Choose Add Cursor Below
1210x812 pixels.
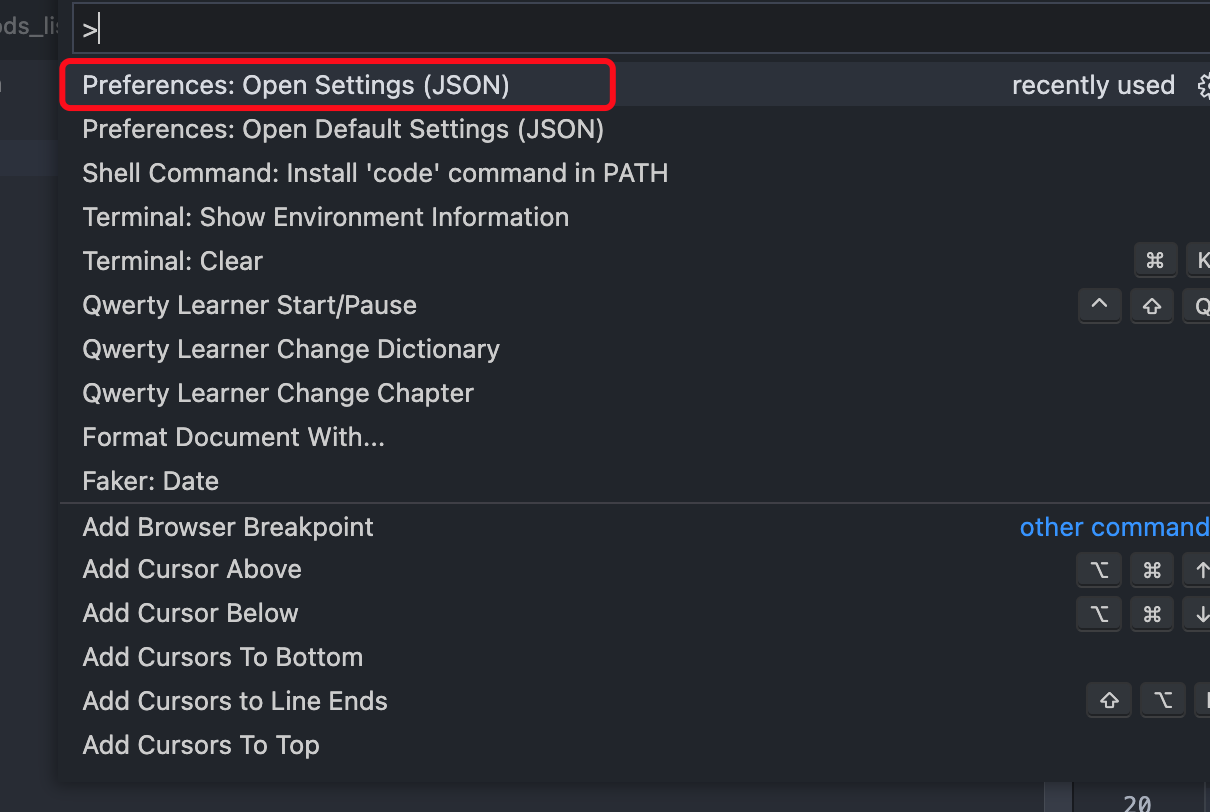click(635, 613)
